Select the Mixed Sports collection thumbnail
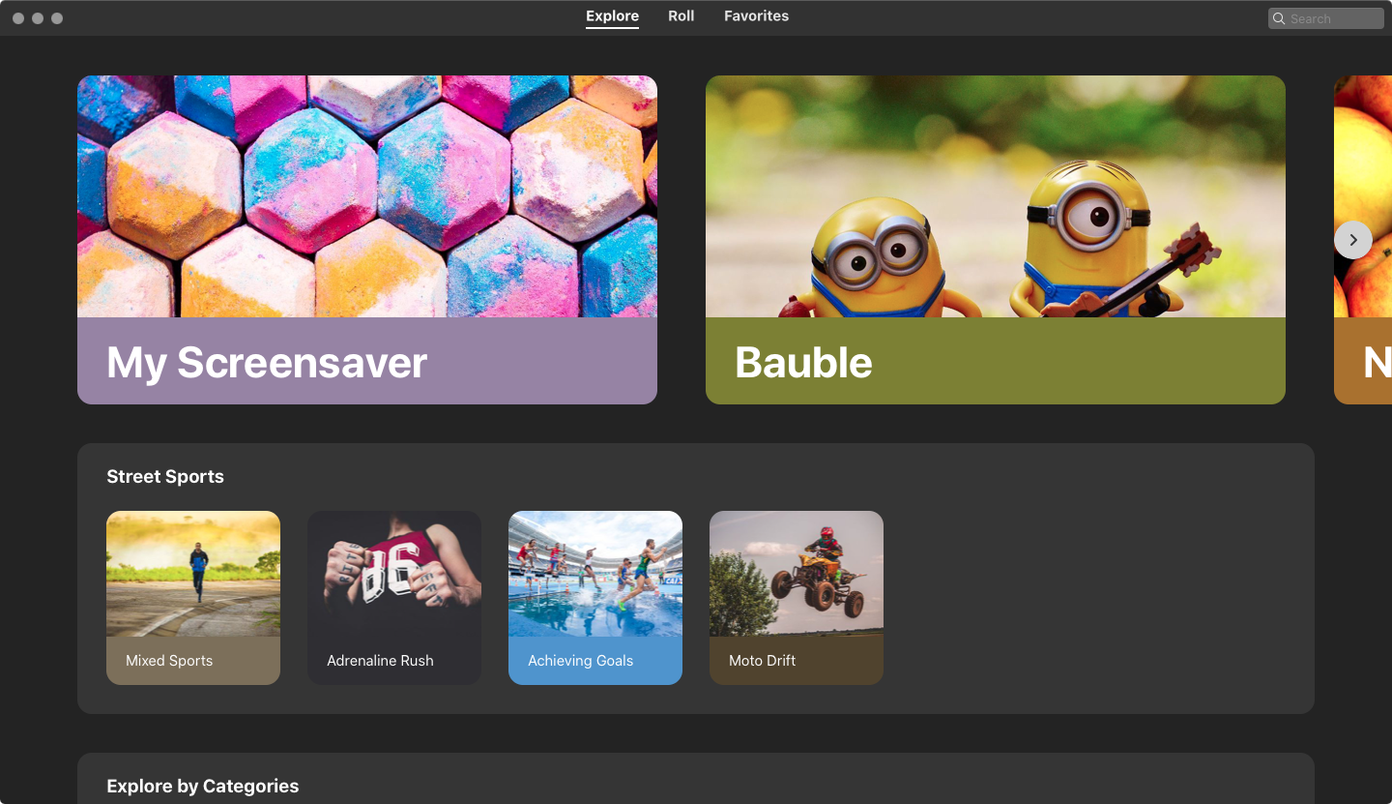This screenshot has width=1392, height=804. pos(193,598)
